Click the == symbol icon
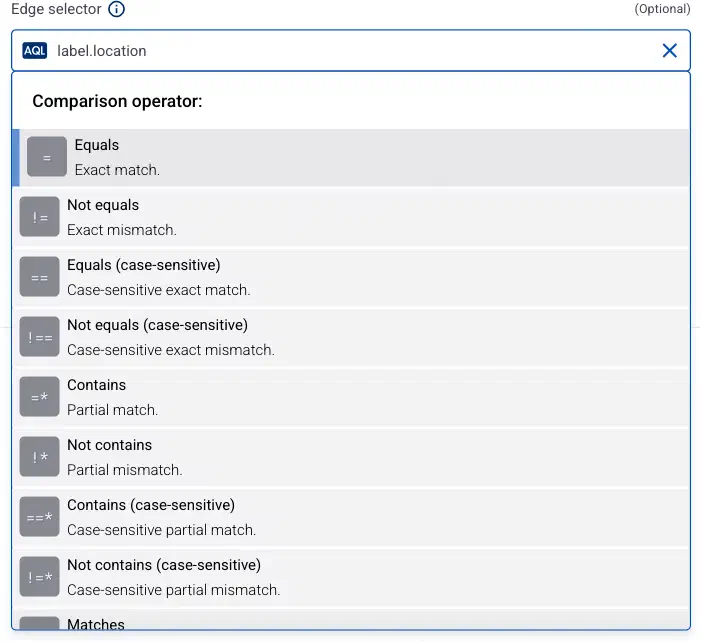Image resolution: width=702 pixels, height=643 pixels. [x=39, y=277]
